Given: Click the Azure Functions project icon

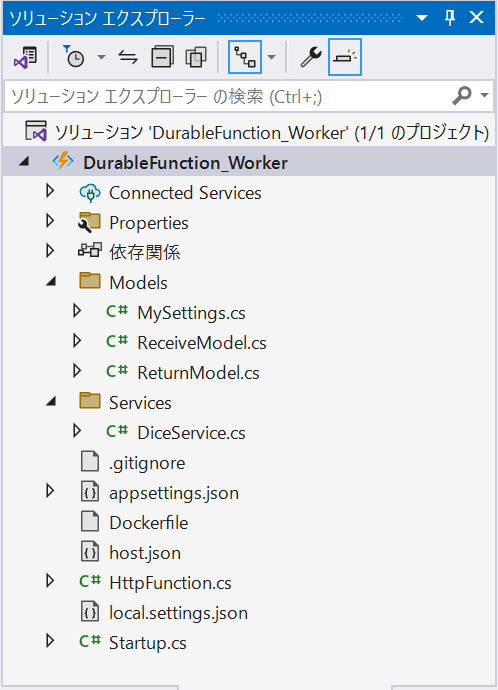Looking at the screenshot, I should (63, 161).
